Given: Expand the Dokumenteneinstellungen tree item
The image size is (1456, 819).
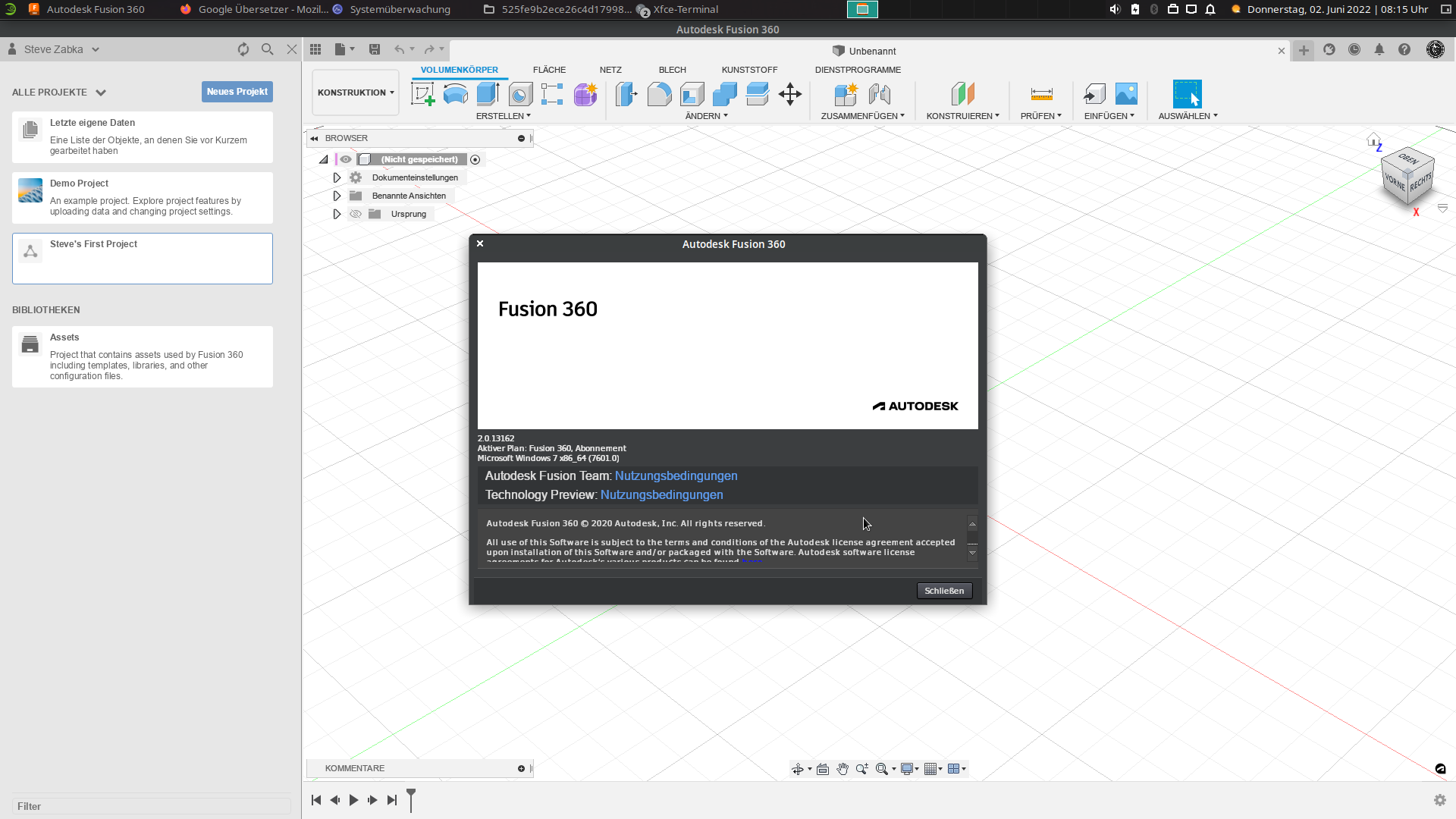Looking at the screenshot, I should 337,177.
